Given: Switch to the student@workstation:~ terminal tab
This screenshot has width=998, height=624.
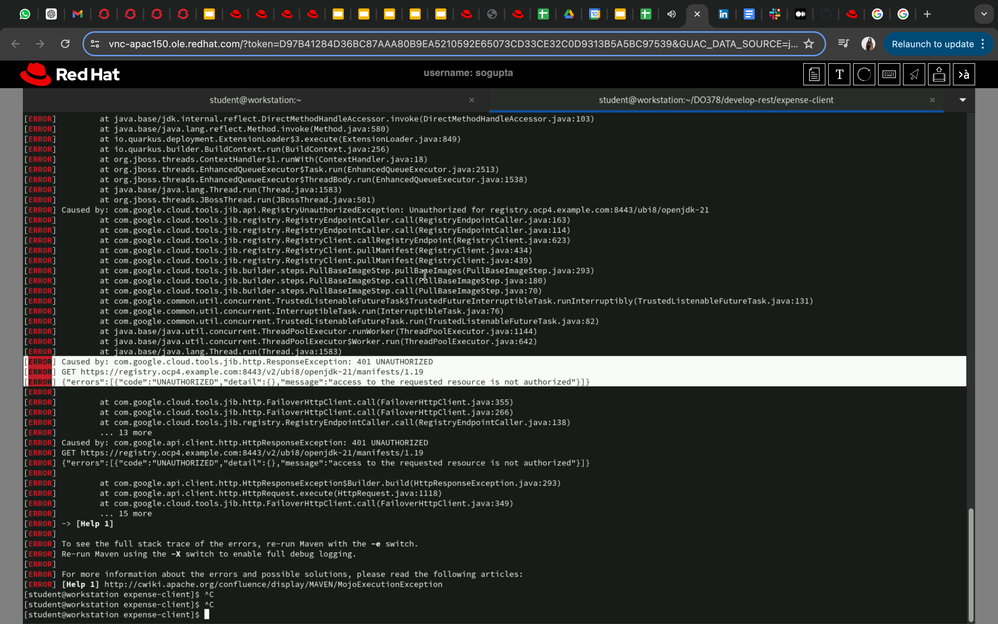Looking at the screenshot, I should tap(255, 100).
